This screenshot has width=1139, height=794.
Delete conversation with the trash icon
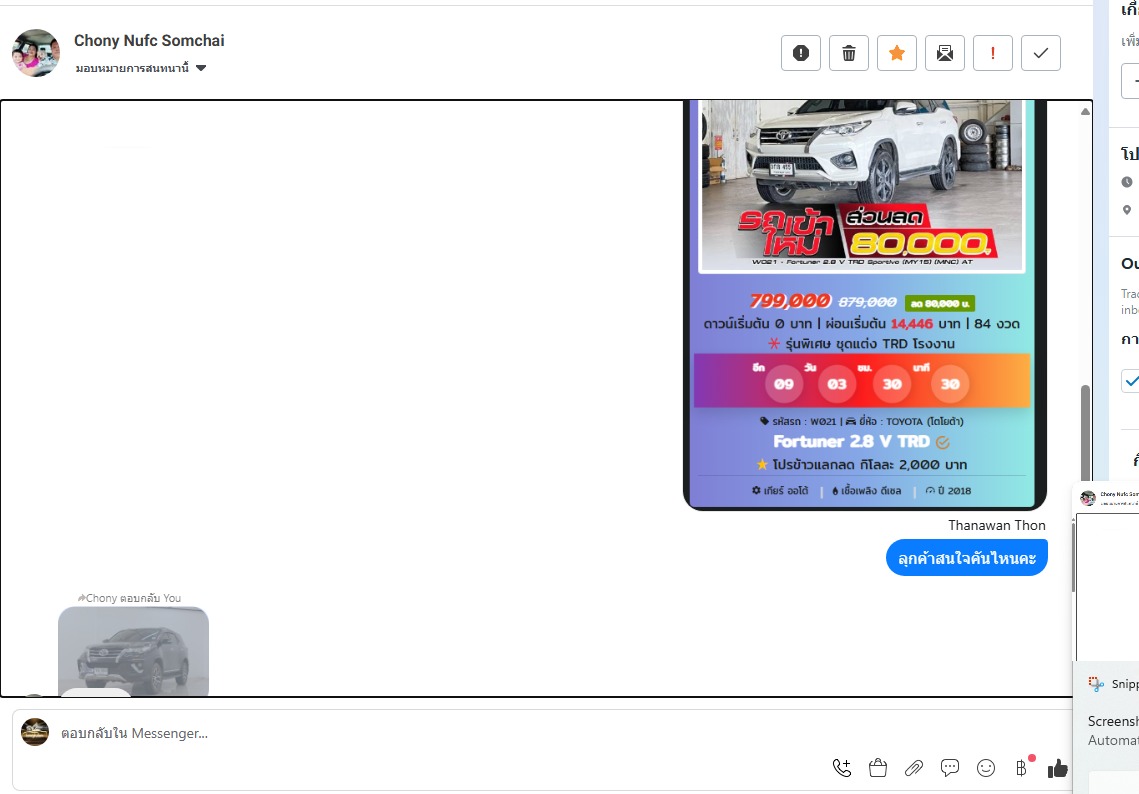click(849, 53)
